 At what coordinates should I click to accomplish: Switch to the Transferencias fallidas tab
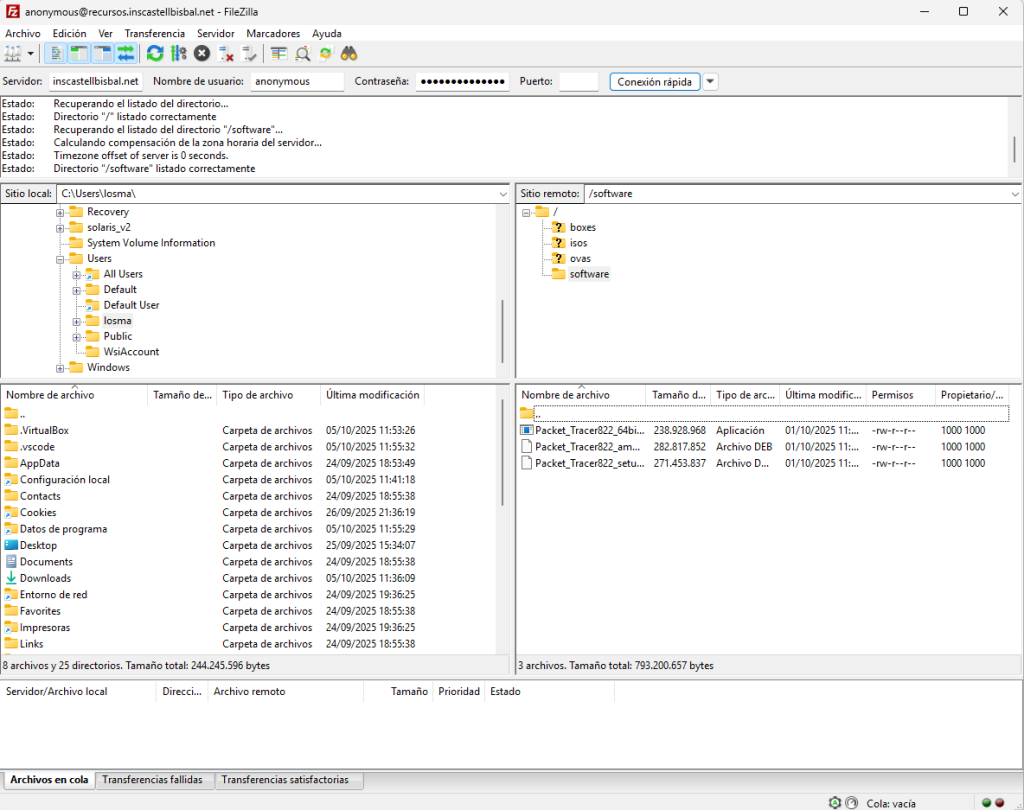pyautogui.click(x=152, y=780)
